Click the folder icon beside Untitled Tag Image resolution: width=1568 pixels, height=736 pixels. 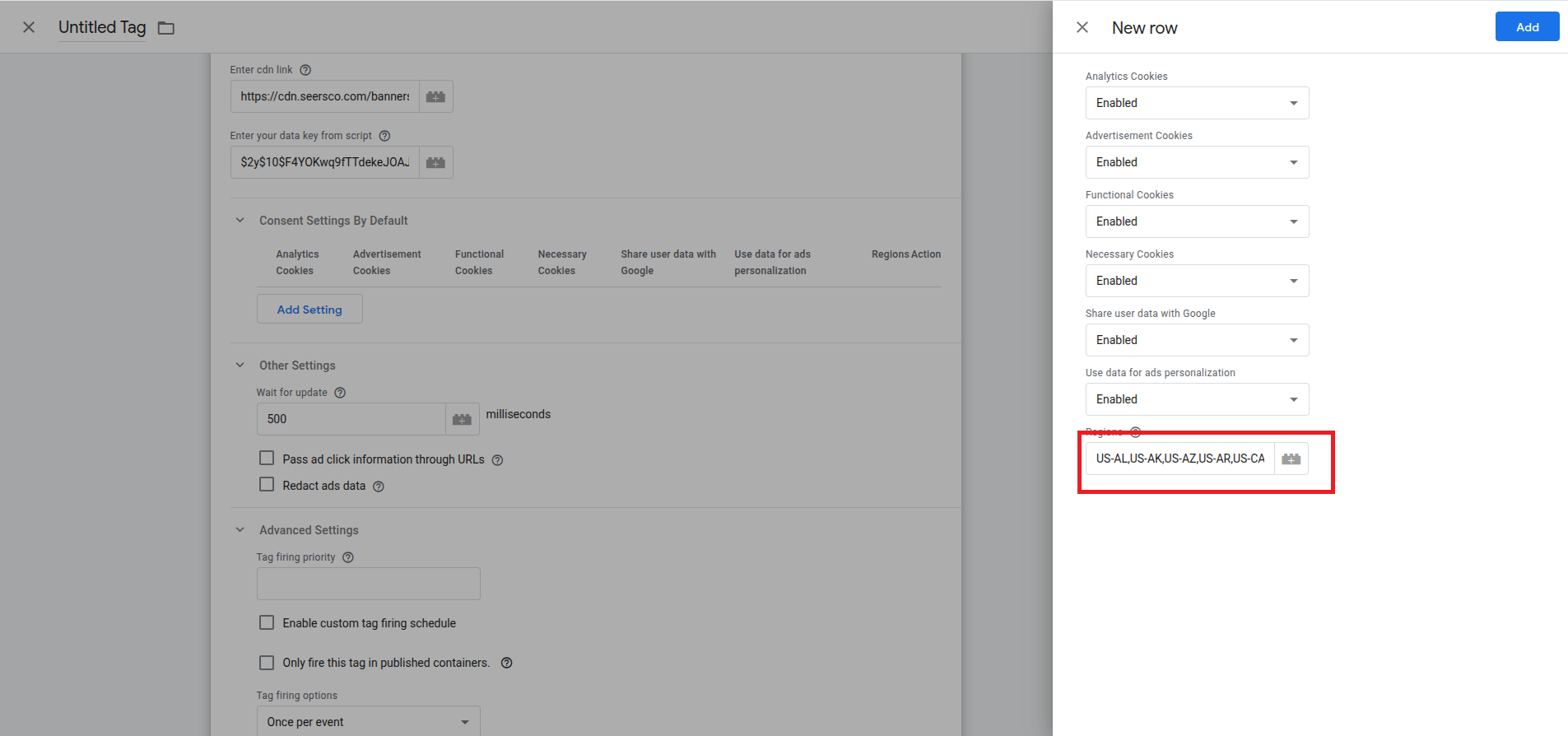166,28
